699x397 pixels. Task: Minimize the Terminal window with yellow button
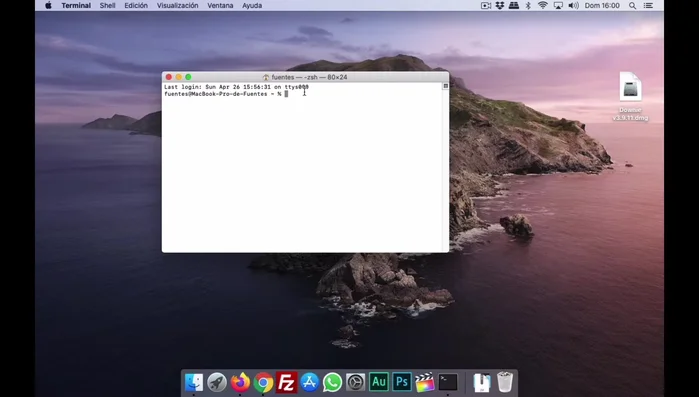(x=178, y=77)
